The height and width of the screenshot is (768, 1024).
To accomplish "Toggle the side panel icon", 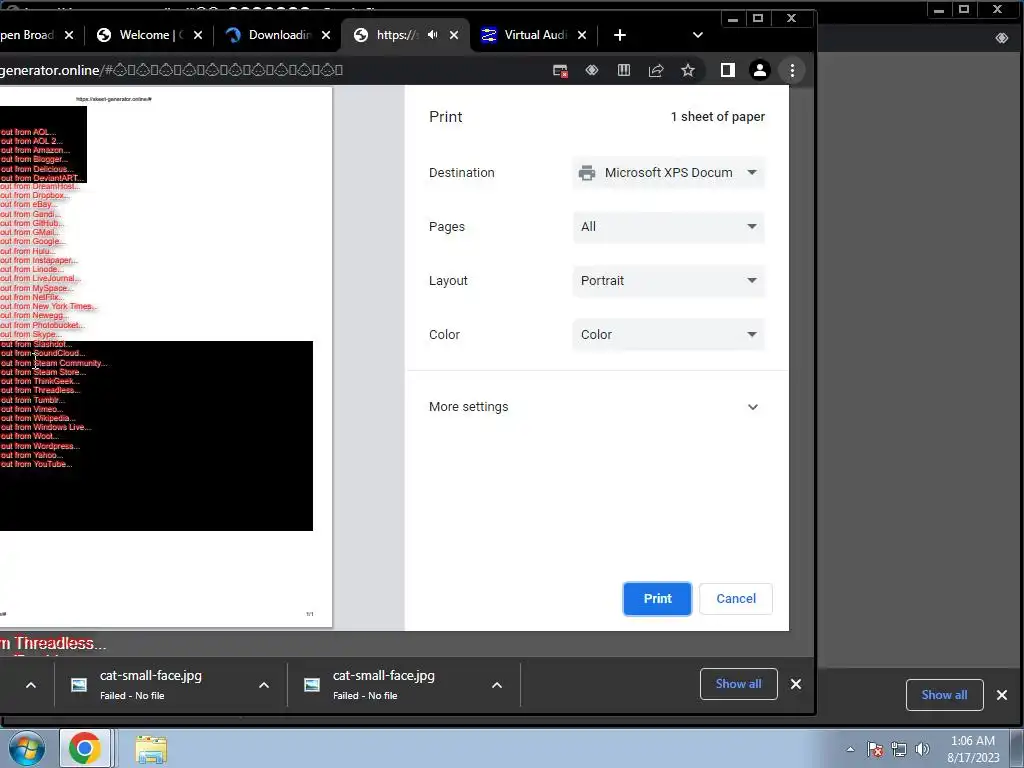I will [728, 71].
